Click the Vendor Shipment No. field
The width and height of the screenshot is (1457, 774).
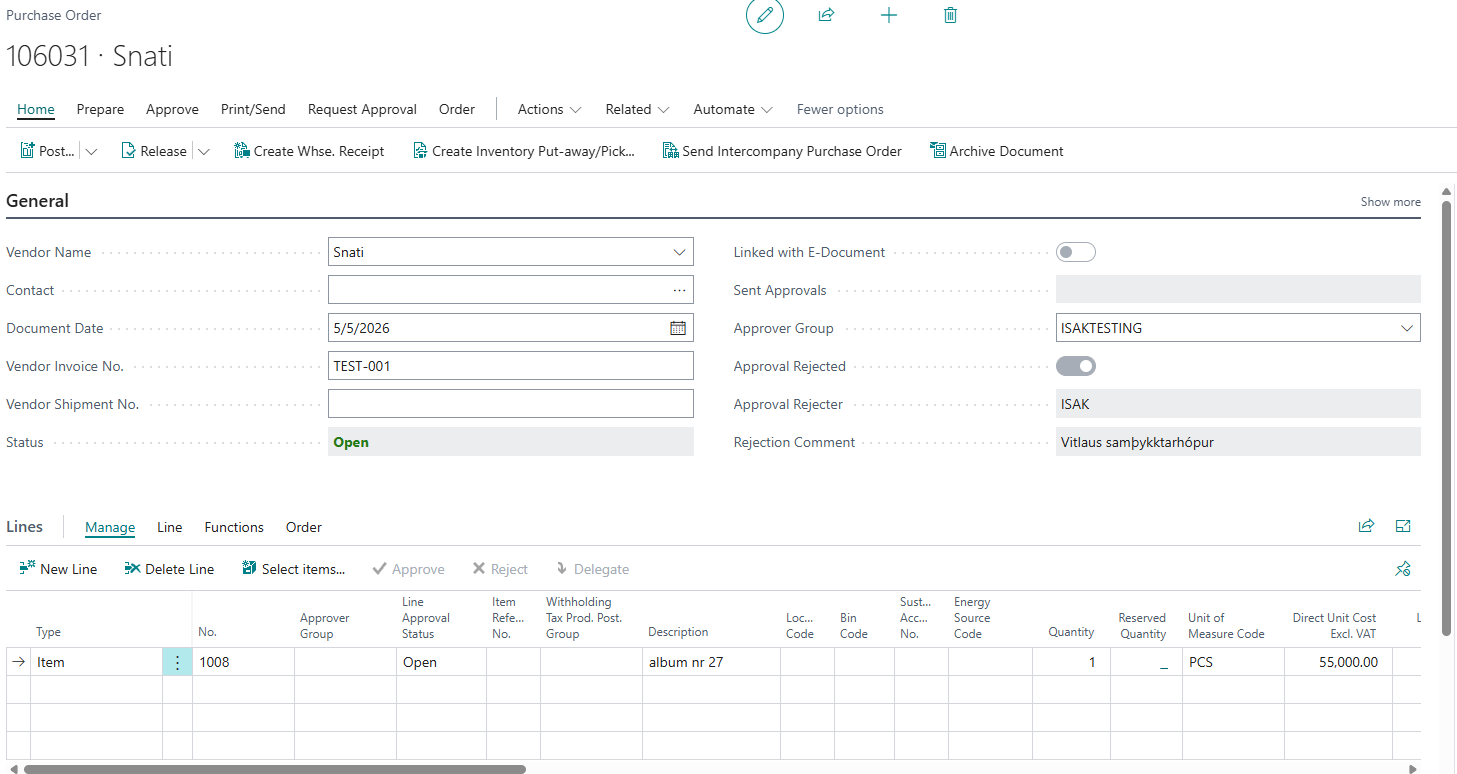tap(510, 404)
